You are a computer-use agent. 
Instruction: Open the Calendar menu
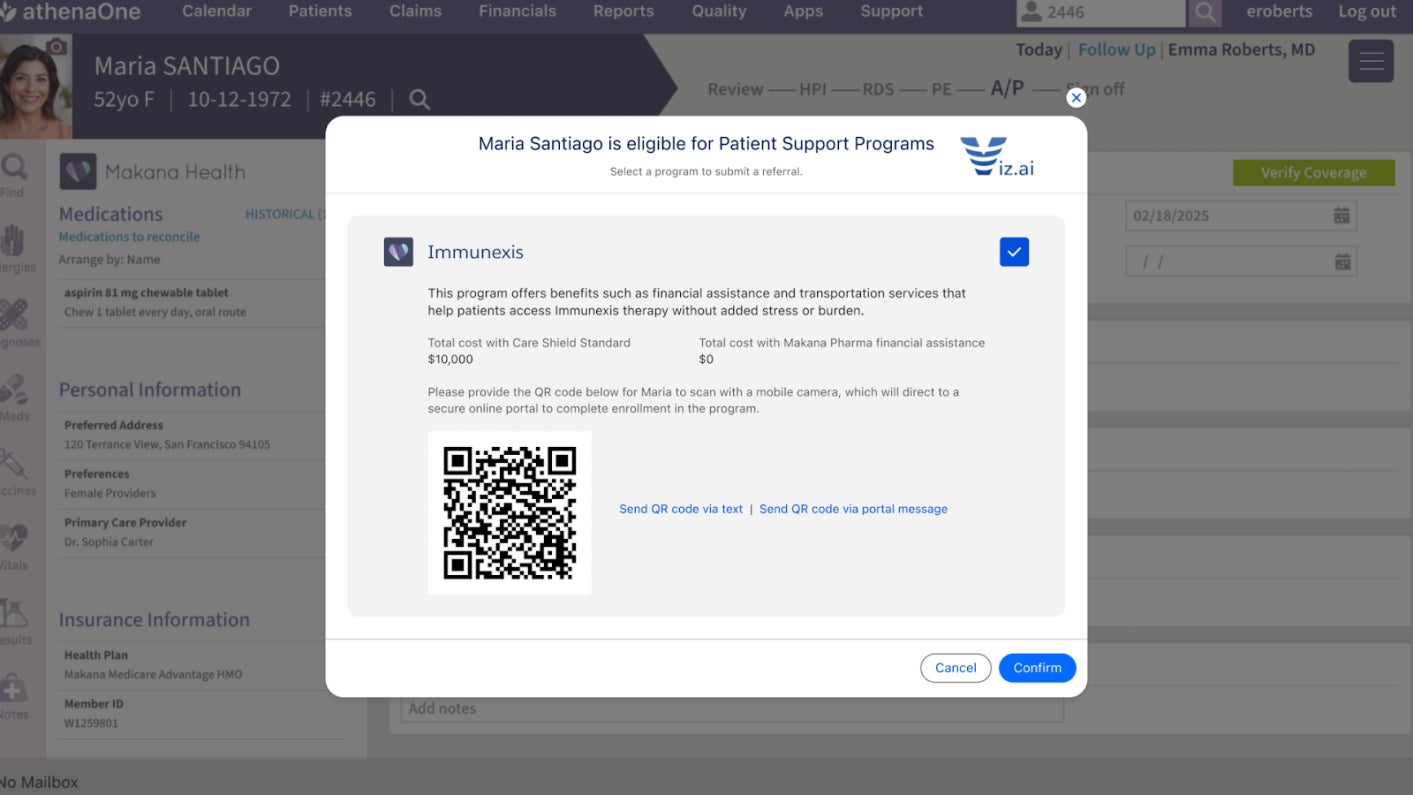tap(217, 12)
